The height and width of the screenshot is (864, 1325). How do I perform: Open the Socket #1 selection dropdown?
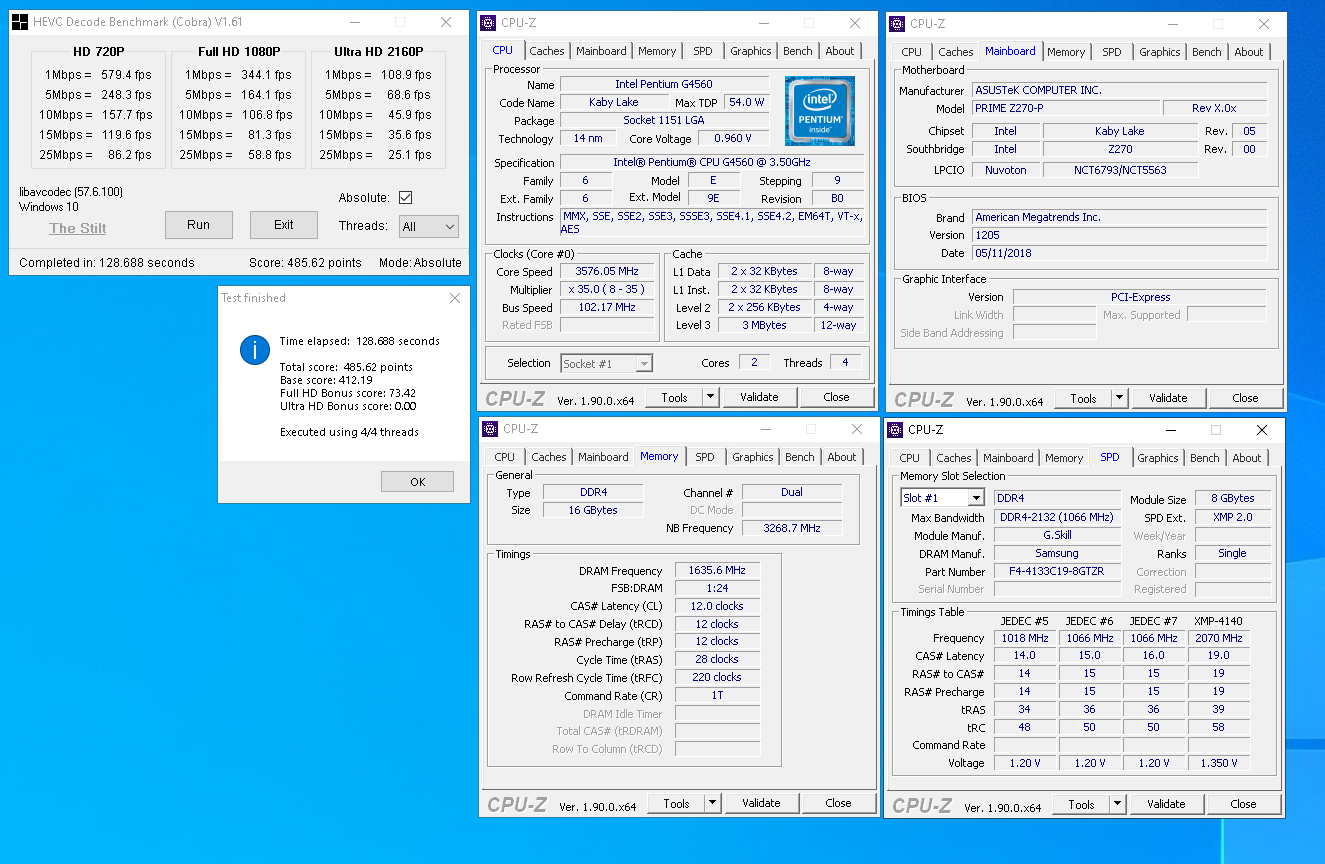pyautogui.click(x=607, y=364)
